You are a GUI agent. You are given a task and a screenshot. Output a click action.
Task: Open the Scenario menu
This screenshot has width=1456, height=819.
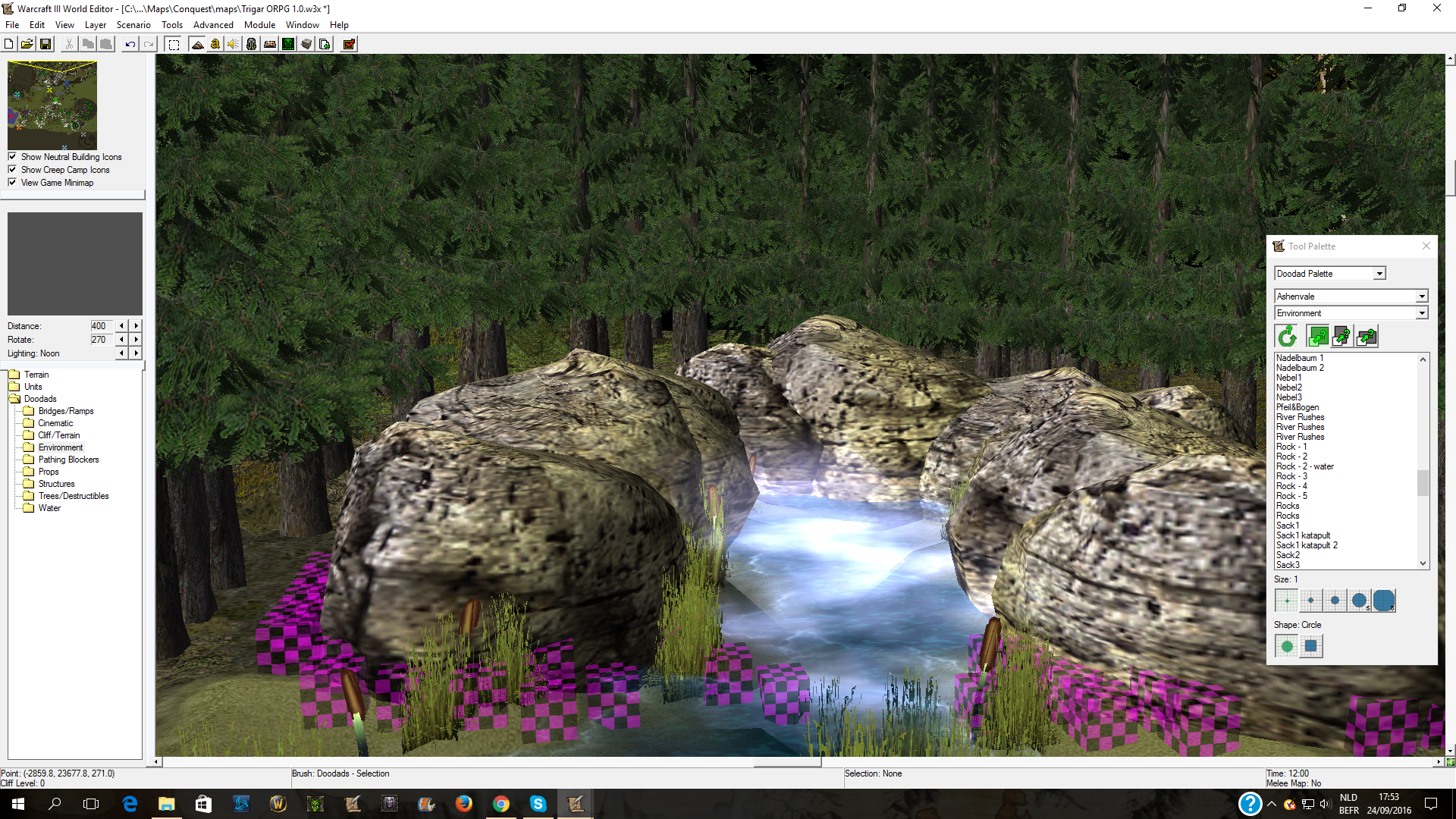133,25
